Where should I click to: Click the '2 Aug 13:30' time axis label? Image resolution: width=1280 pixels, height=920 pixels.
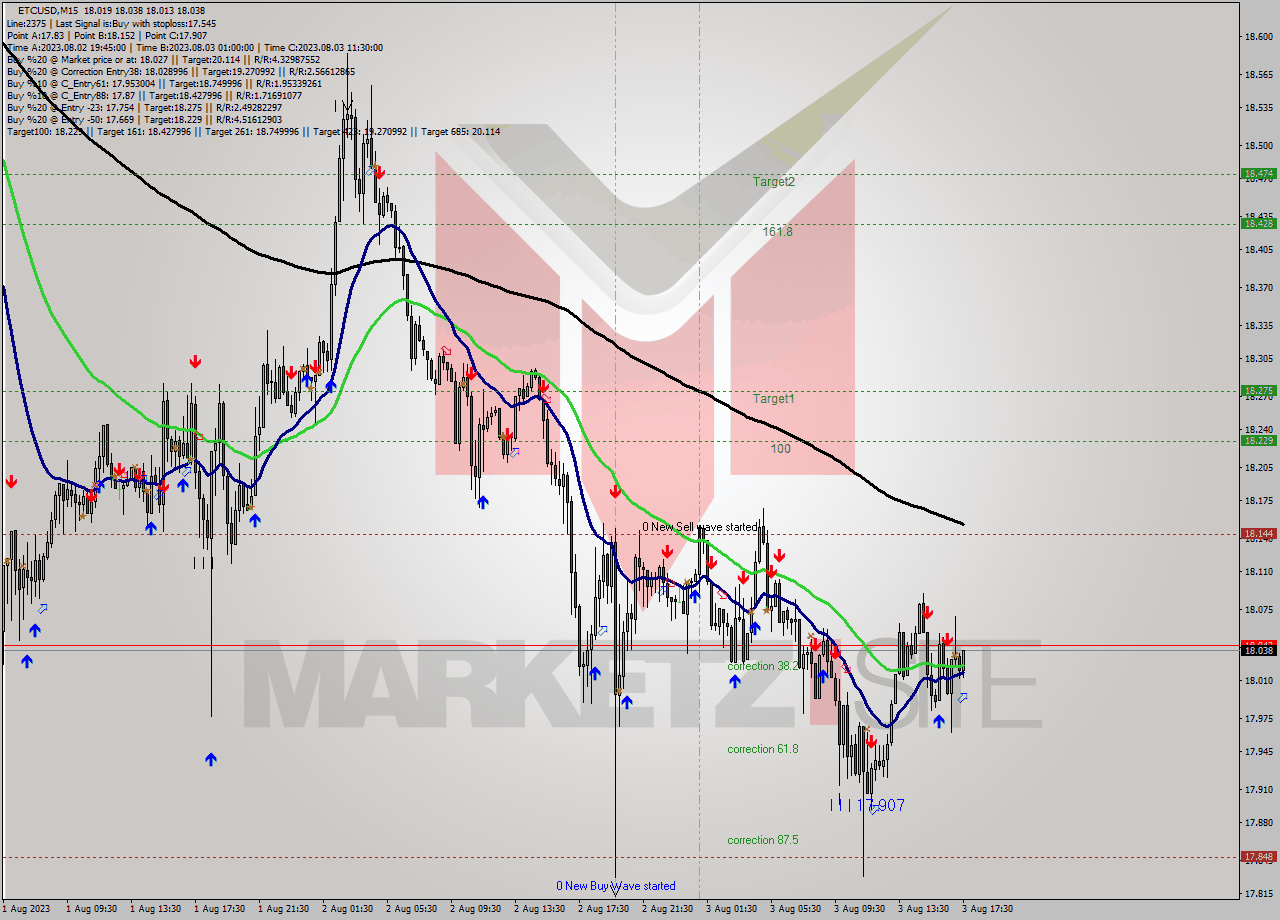(539, 909)
